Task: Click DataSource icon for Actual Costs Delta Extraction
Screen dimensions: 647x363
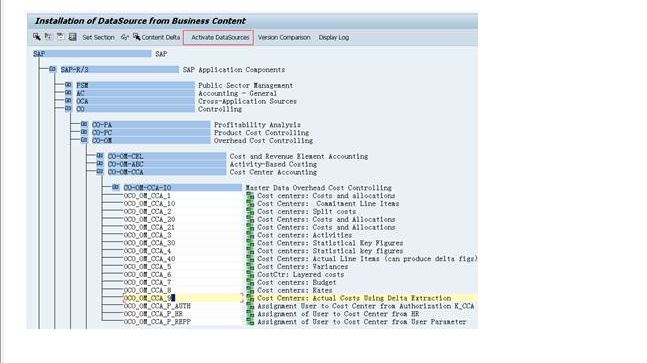Action: pos(250,298)
